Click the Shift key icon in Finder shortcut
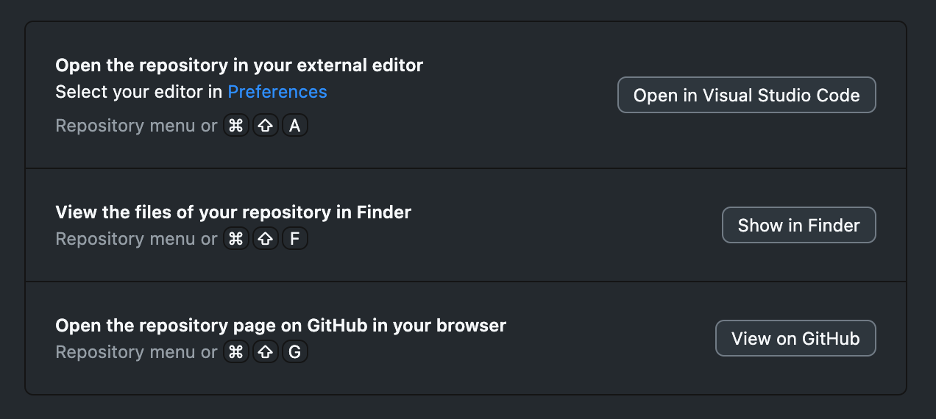This screenshot has width=936, height=420. click(265, 239)
